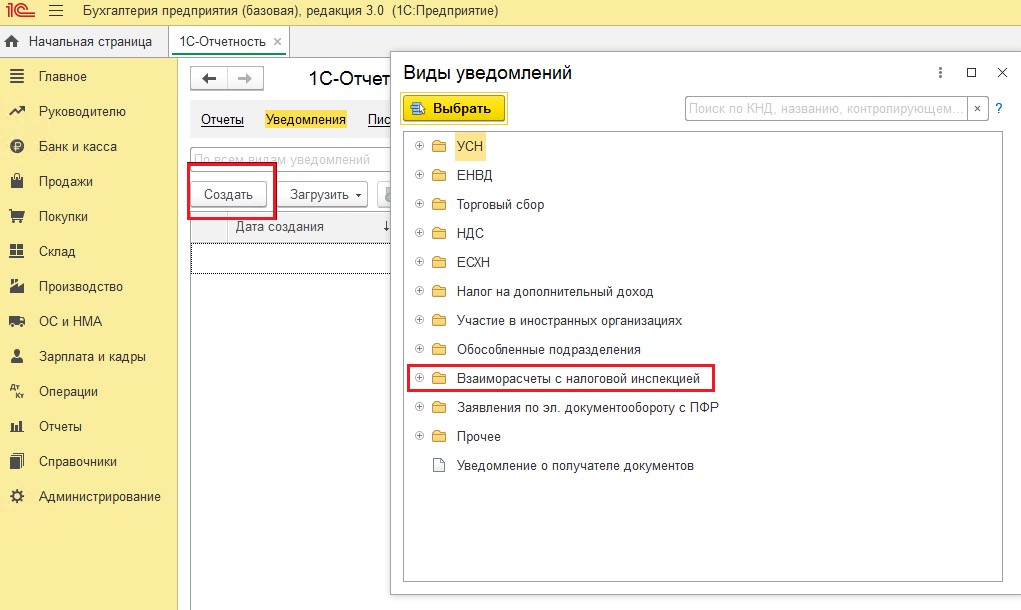Click the Администрирование gear icon
1021x610 pixels.
coord(17,496)
